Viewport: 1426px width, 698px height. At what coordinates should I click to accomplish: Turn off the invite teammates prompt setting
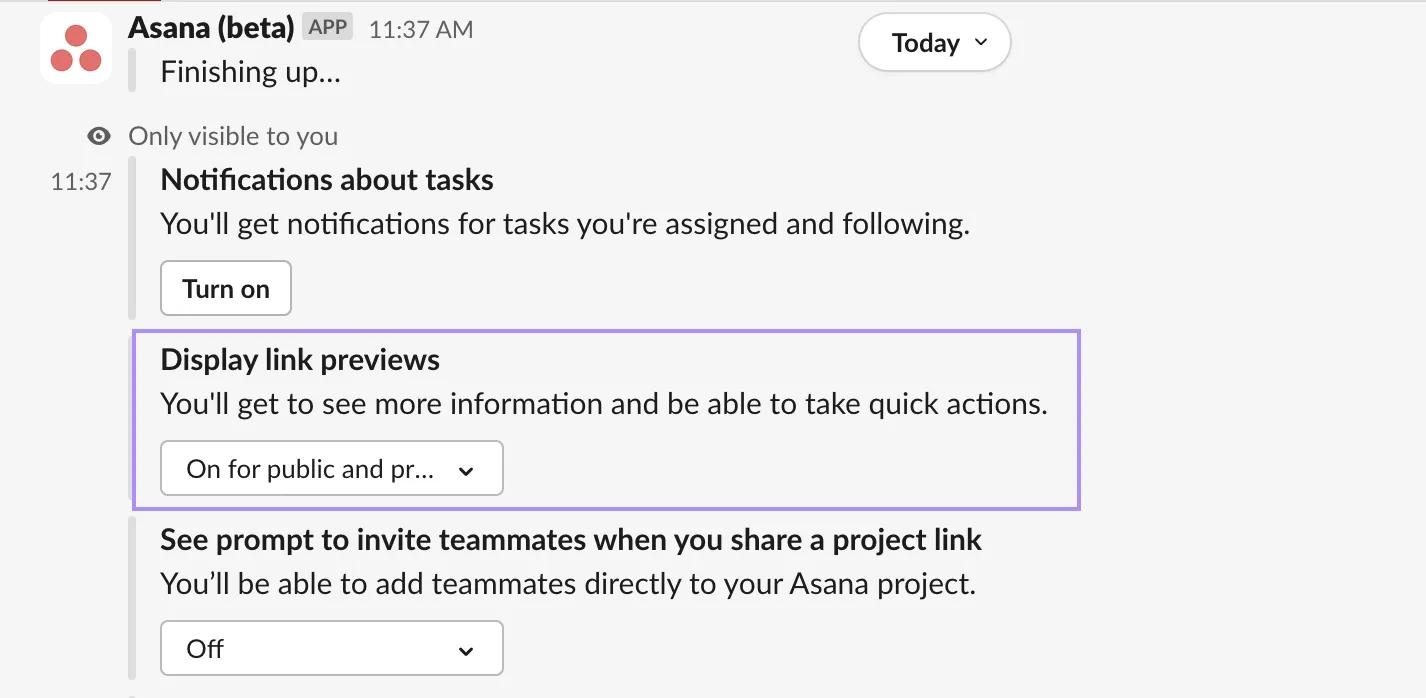[x=331, y=648]
